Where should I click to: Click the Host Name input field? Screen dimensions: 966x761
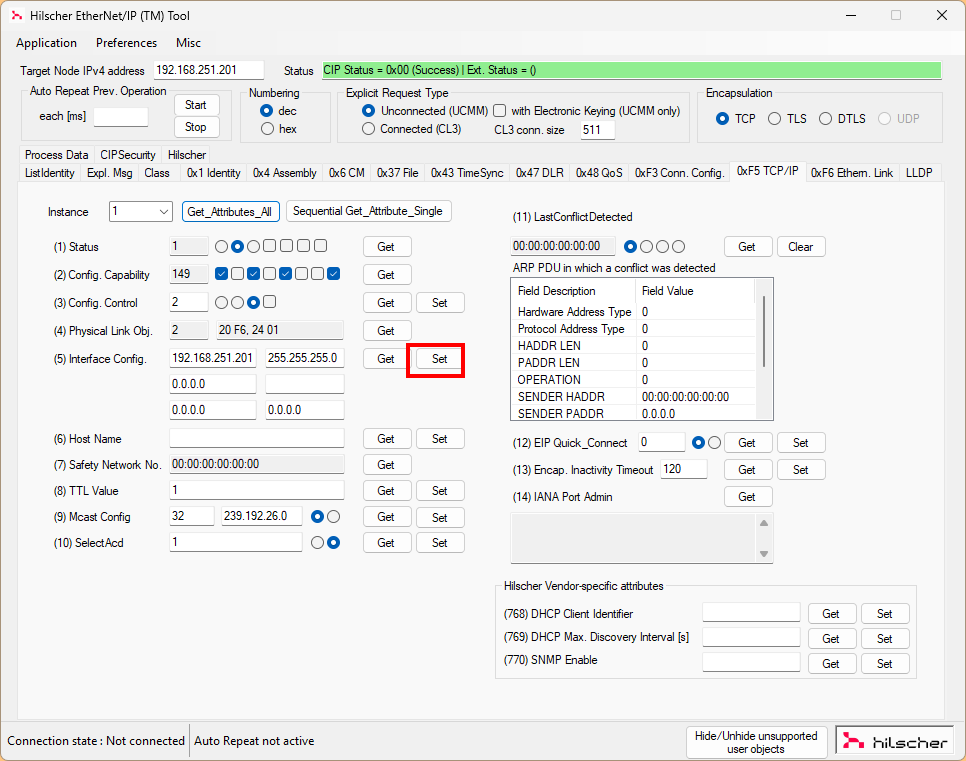click(257, 438)
